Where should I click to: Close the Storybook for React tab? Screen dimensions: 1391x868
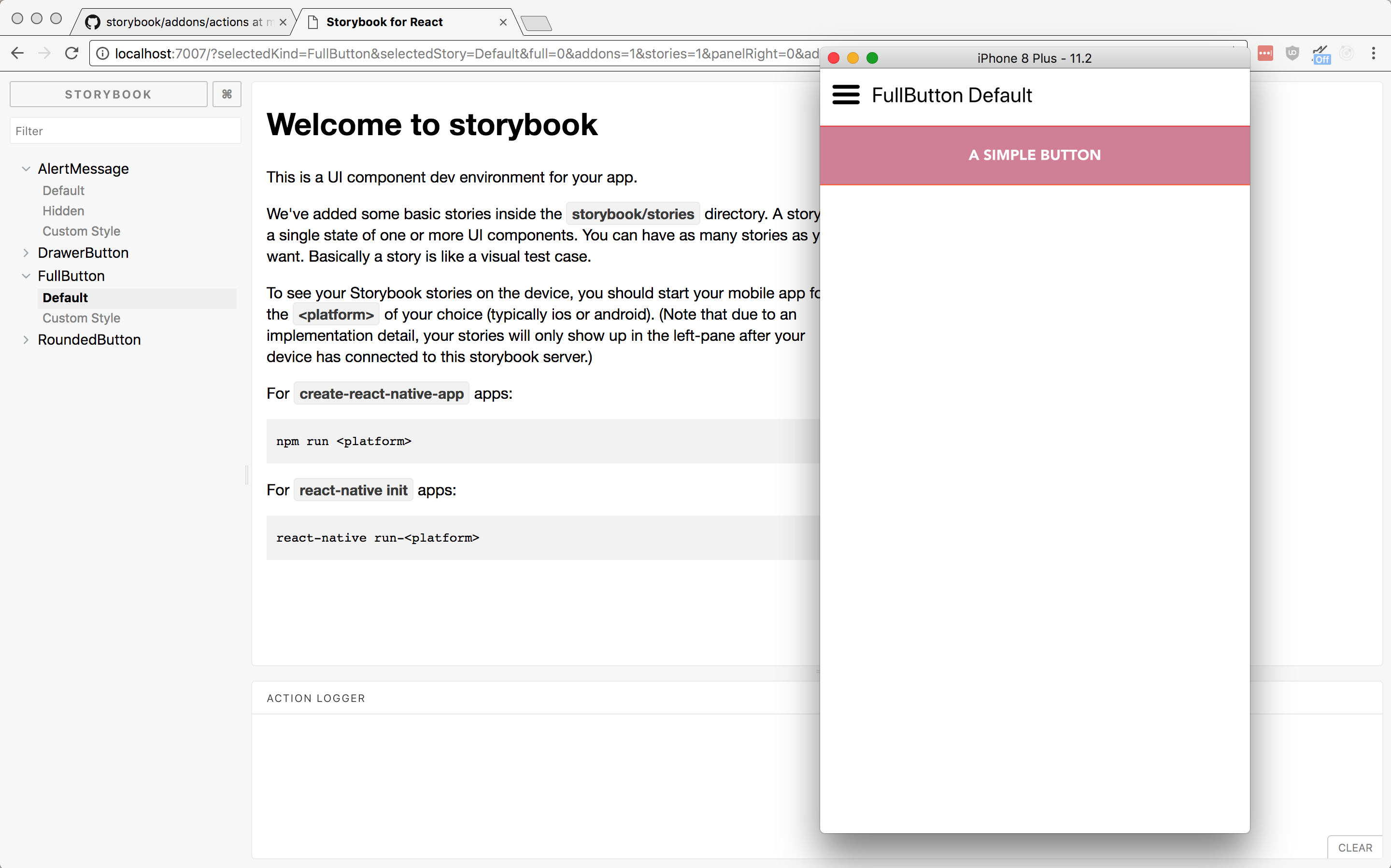[x=503, y=22]
